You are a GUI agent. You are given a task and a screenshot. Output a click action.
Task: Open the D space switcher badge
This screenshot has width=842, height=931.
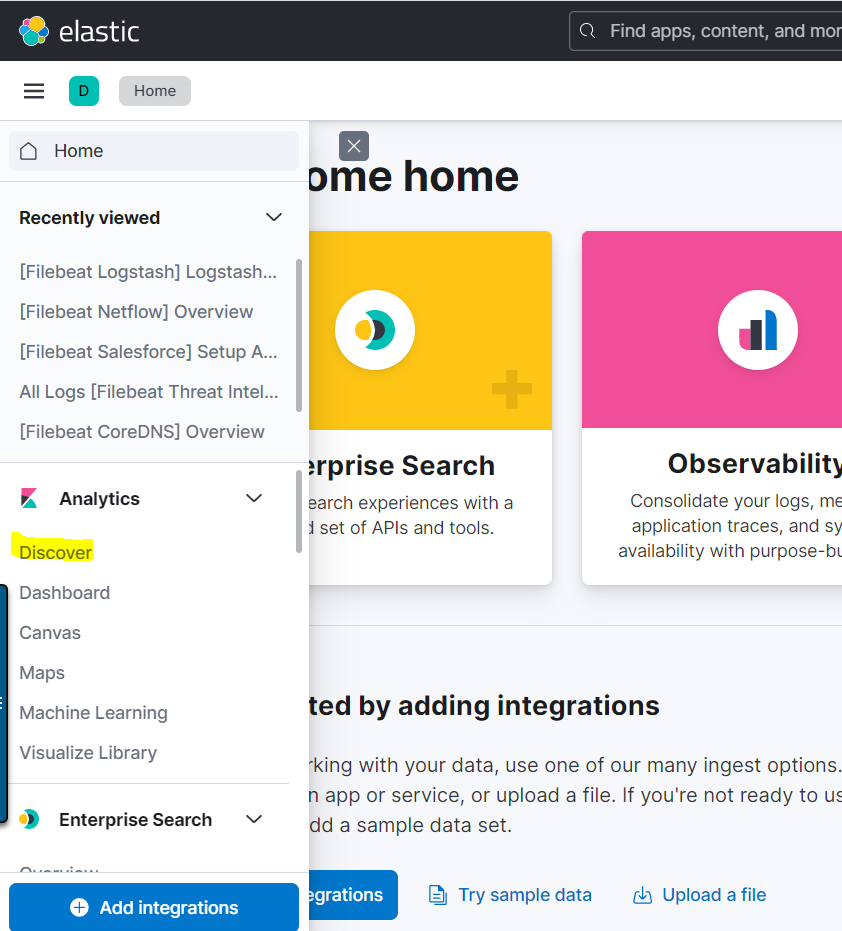84,90
